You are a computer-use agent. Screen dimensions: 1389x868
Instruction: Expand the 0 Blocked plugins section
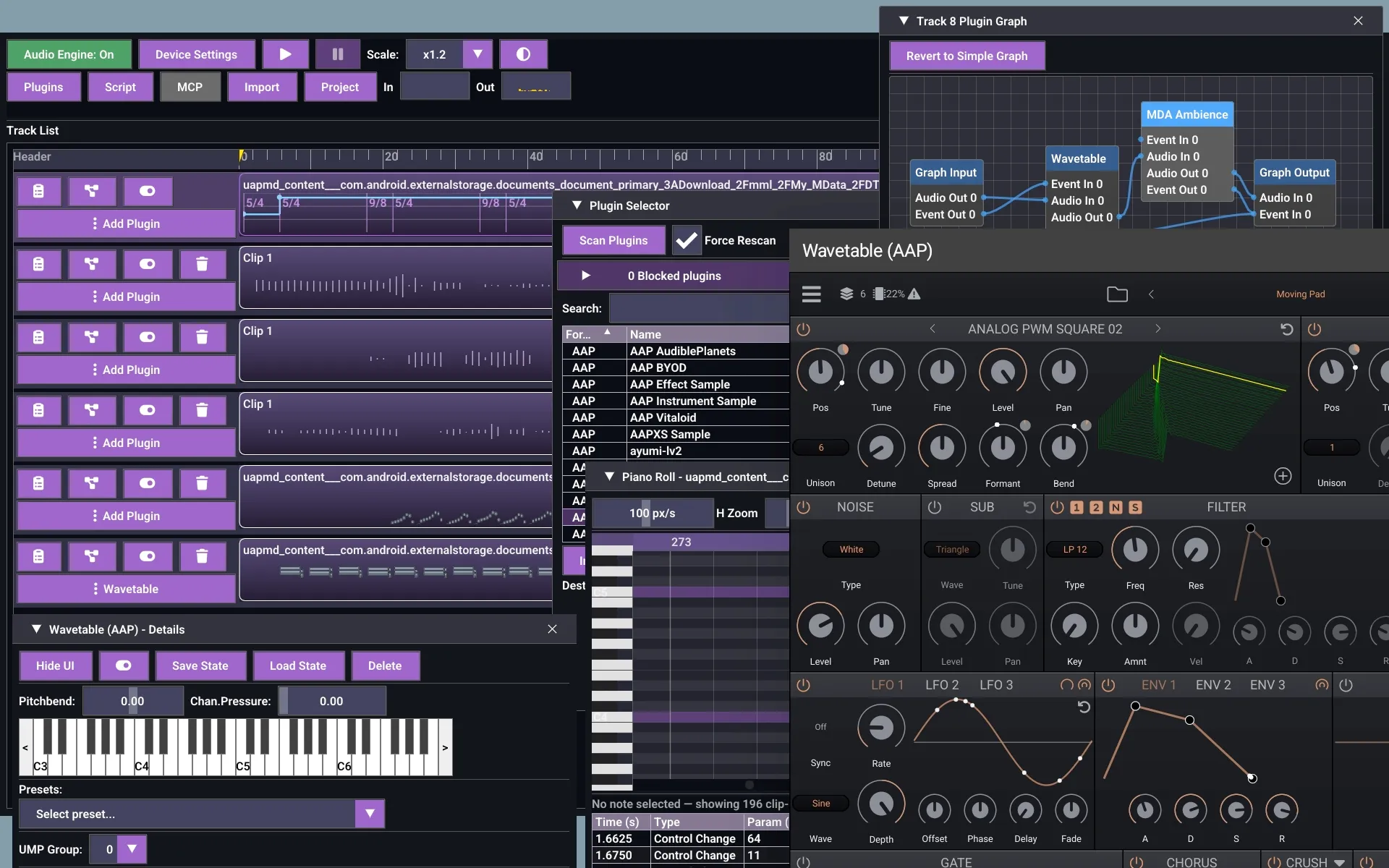coord(673,276)
